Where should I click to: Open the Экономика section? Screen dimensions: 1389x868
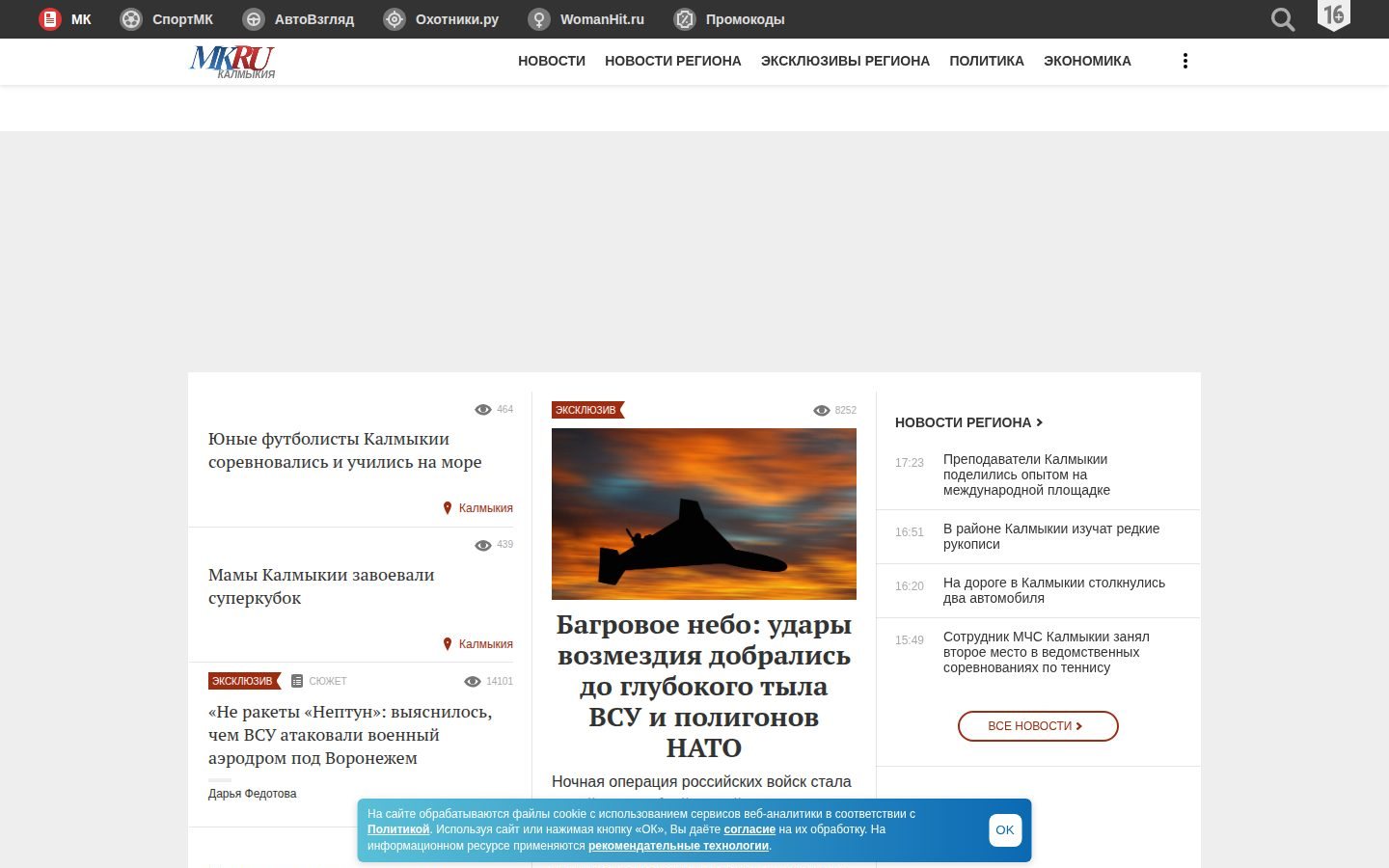[1087, 61]
